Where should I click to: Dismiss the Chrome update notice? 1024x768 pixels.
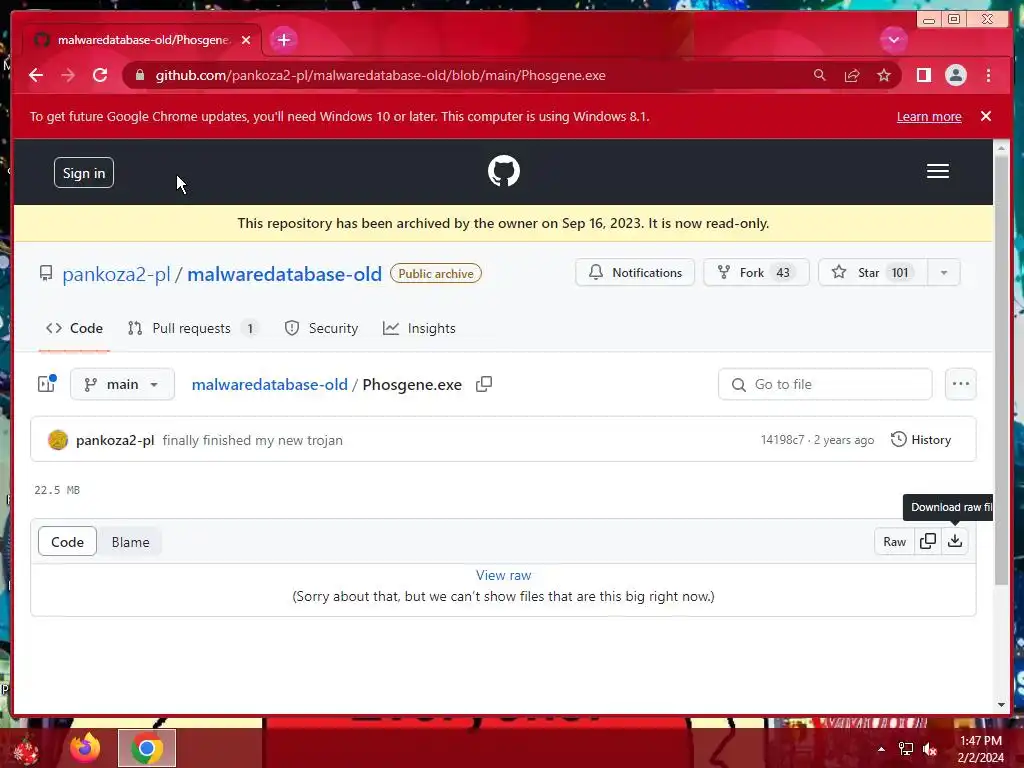coord(986,116)
